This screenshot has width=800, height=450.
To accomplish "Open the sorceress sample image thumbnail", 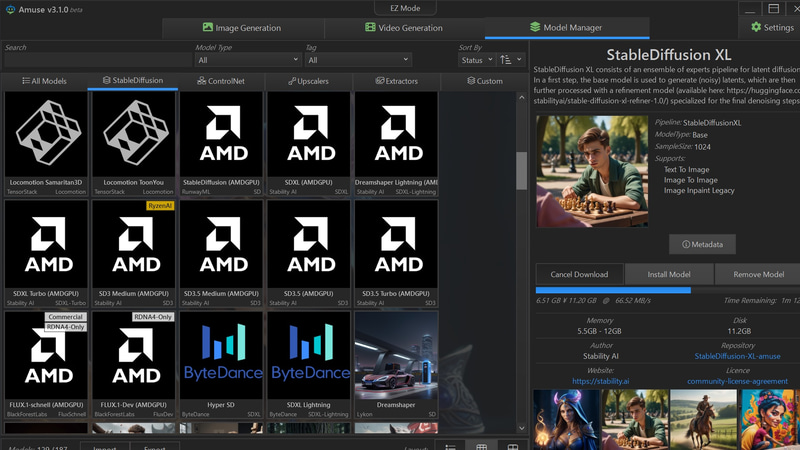I will coord(566,420).
